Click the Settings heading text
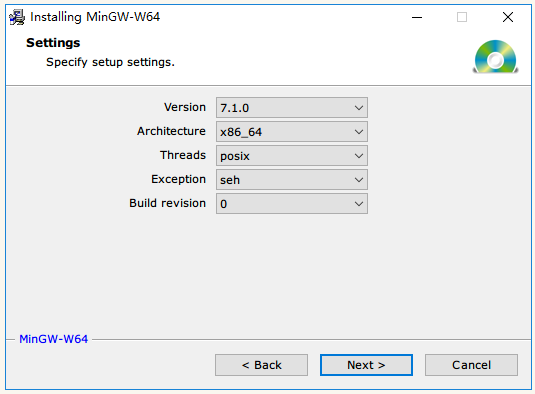This screenshot has height=394, width=535. pyautogui.click(x=53, y=43)
